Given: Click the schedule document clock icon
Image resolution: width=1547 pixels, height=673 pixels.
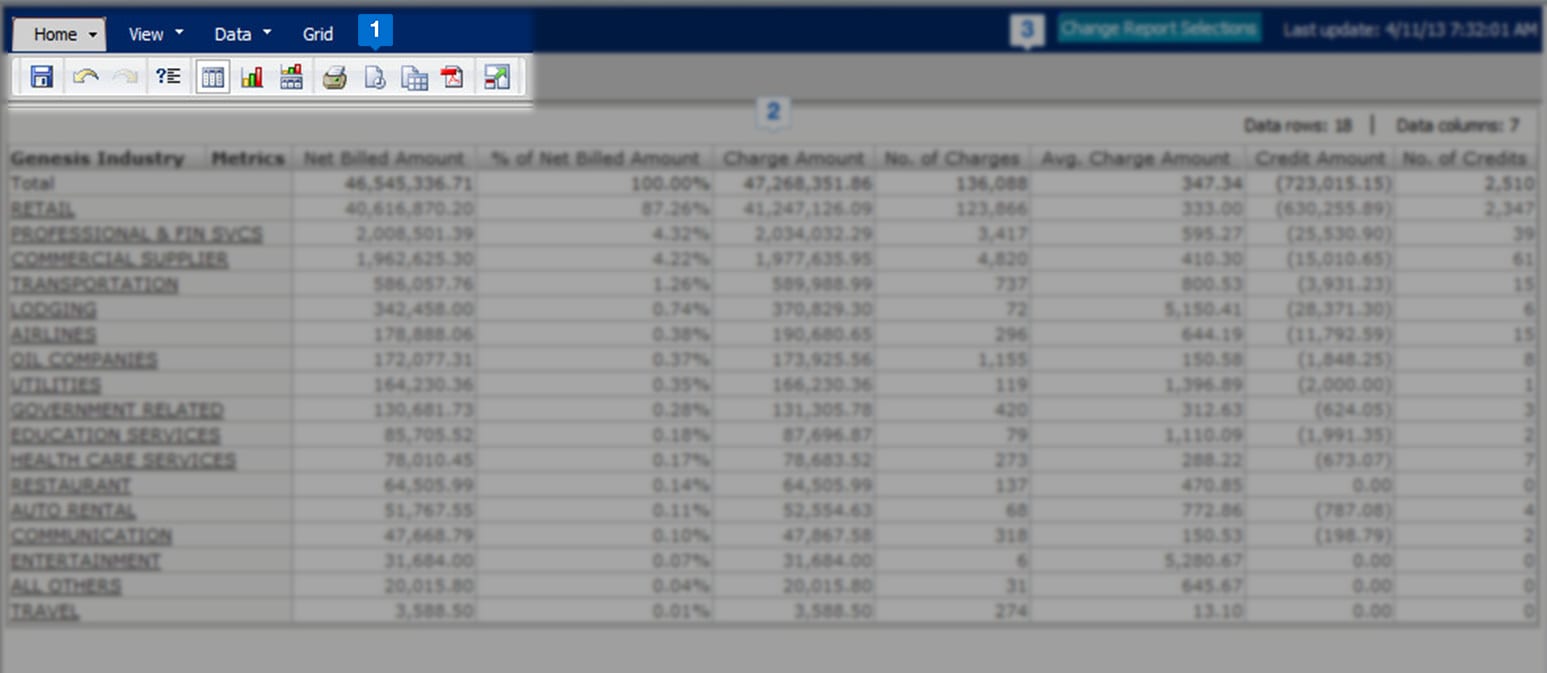Looking at the screenshot, I should click(374, 77).
